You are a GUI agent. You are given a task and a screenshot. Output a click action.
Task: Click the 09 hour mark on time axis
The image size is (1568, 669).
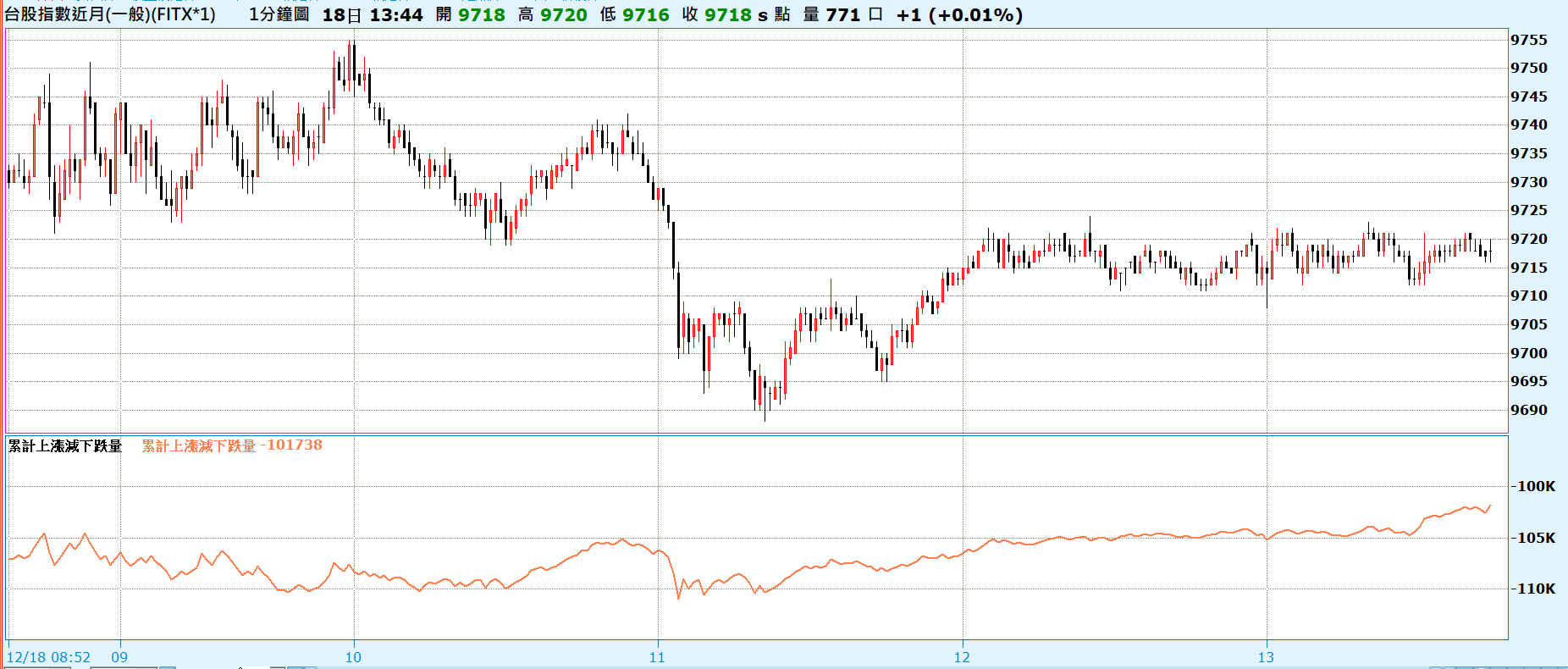119,657
